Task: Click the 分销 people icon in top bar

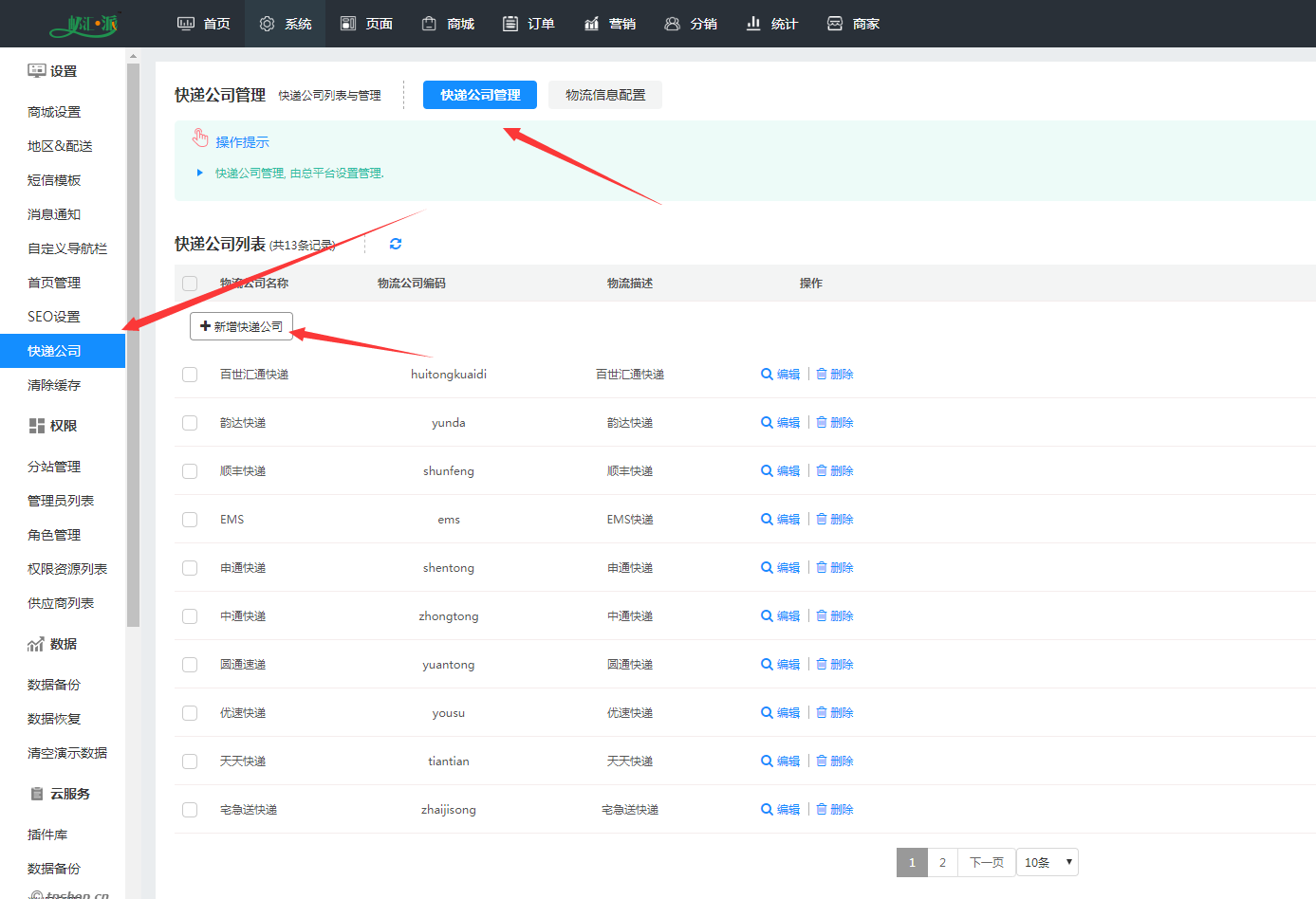Action: point(672,24)
